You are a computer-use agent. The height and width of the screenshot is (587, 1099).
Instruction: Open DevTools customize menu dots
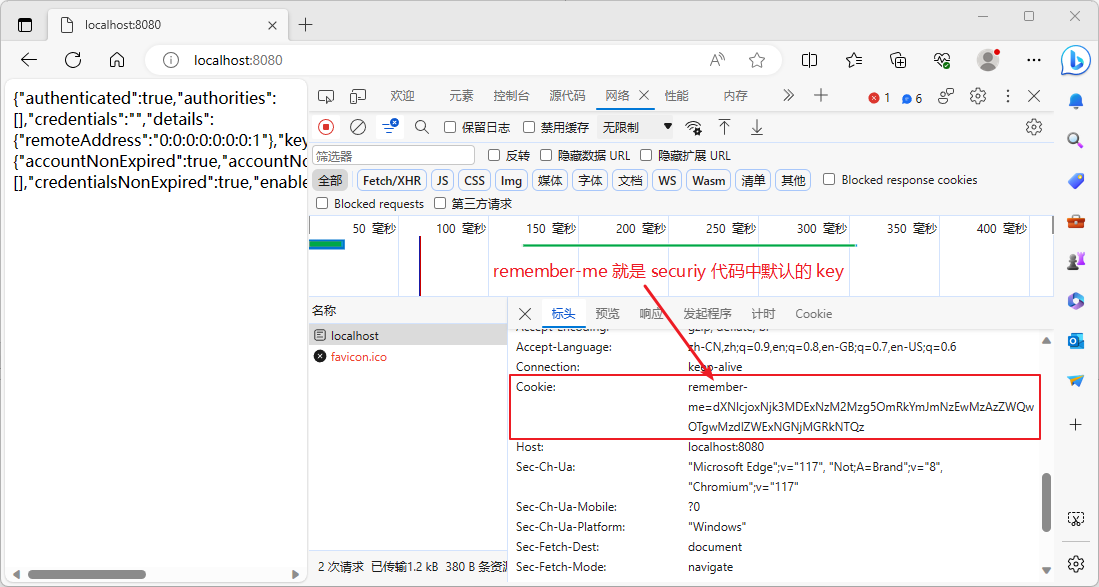[x=1008, y=96]
